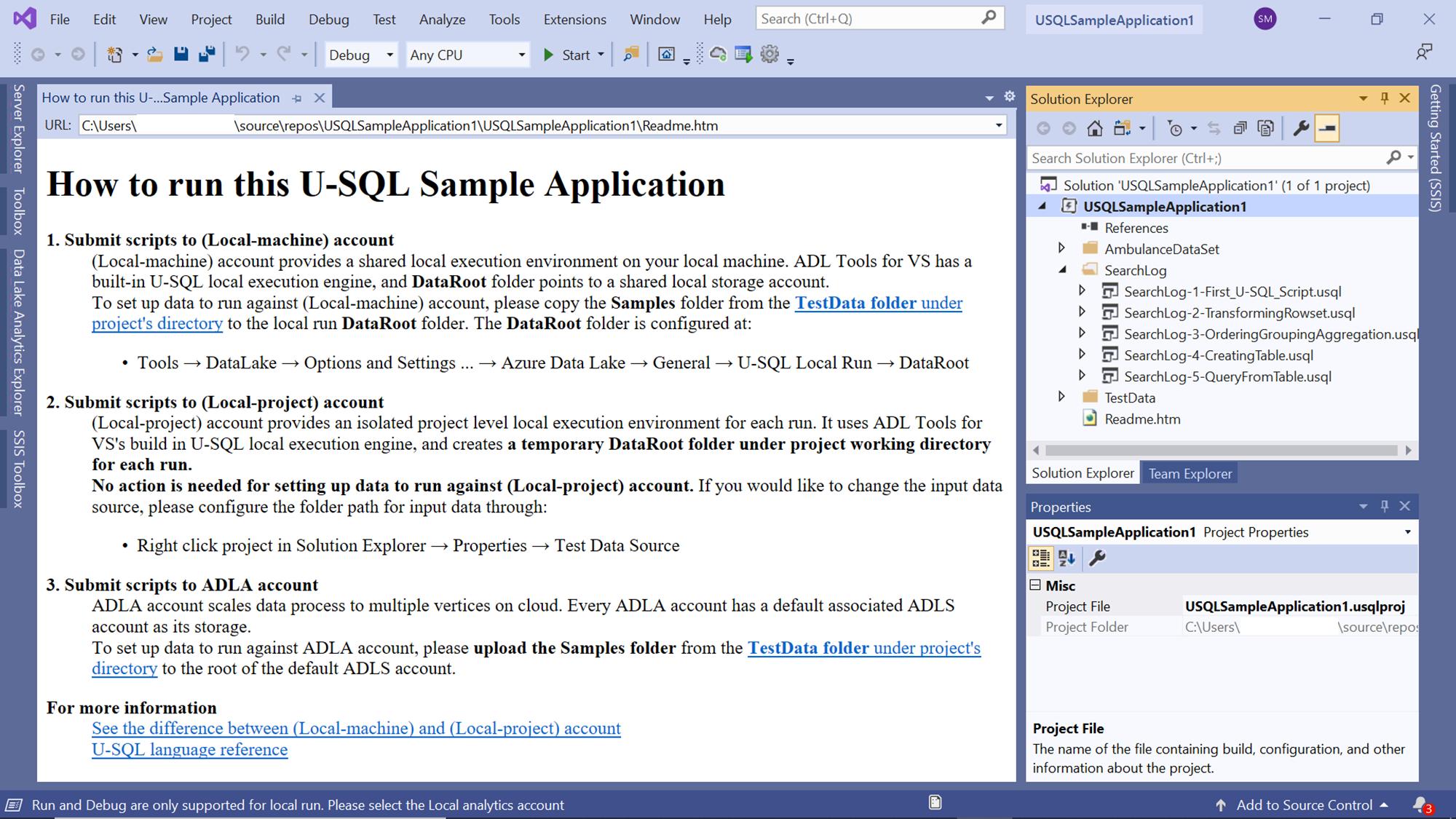Collapse the SearchLog folder node
Viewport: 1456px width, 819px height.
click(1061, 270)
